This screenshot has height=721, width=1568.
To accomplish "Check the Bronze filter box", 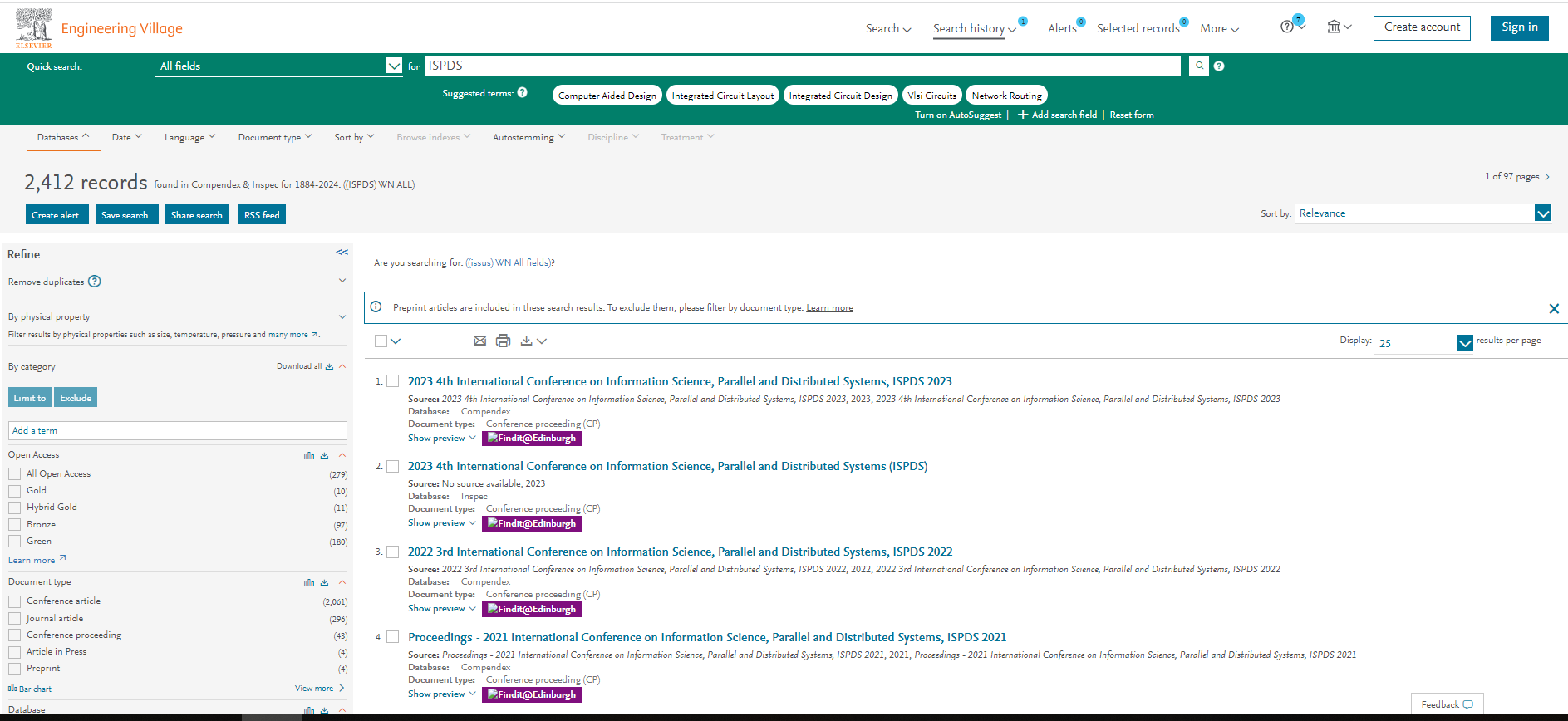I will click(14, 524).
